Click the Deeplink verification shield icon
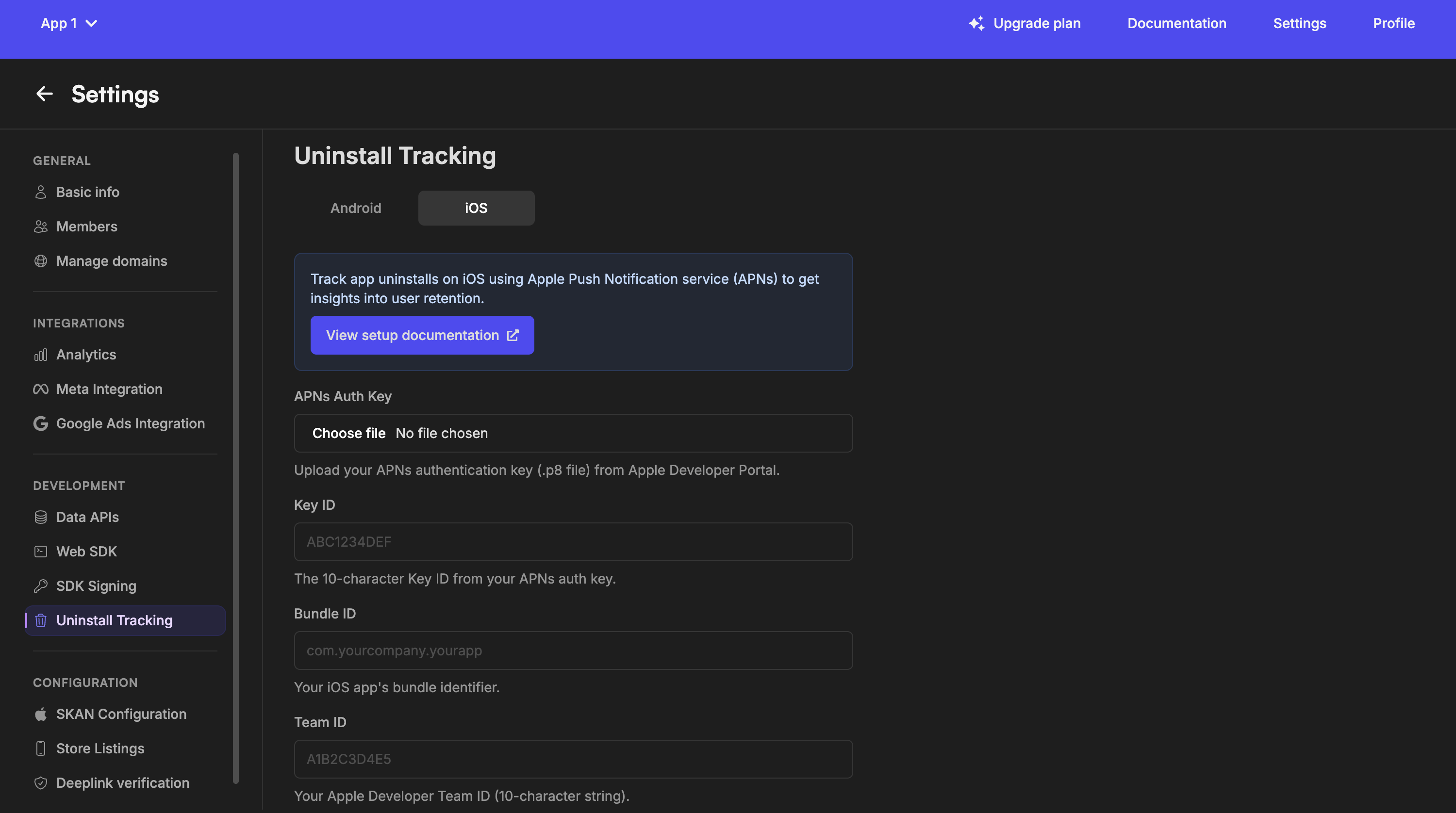Image resolution: width=1456 pixels, height=813 pixels. point(40,782)
